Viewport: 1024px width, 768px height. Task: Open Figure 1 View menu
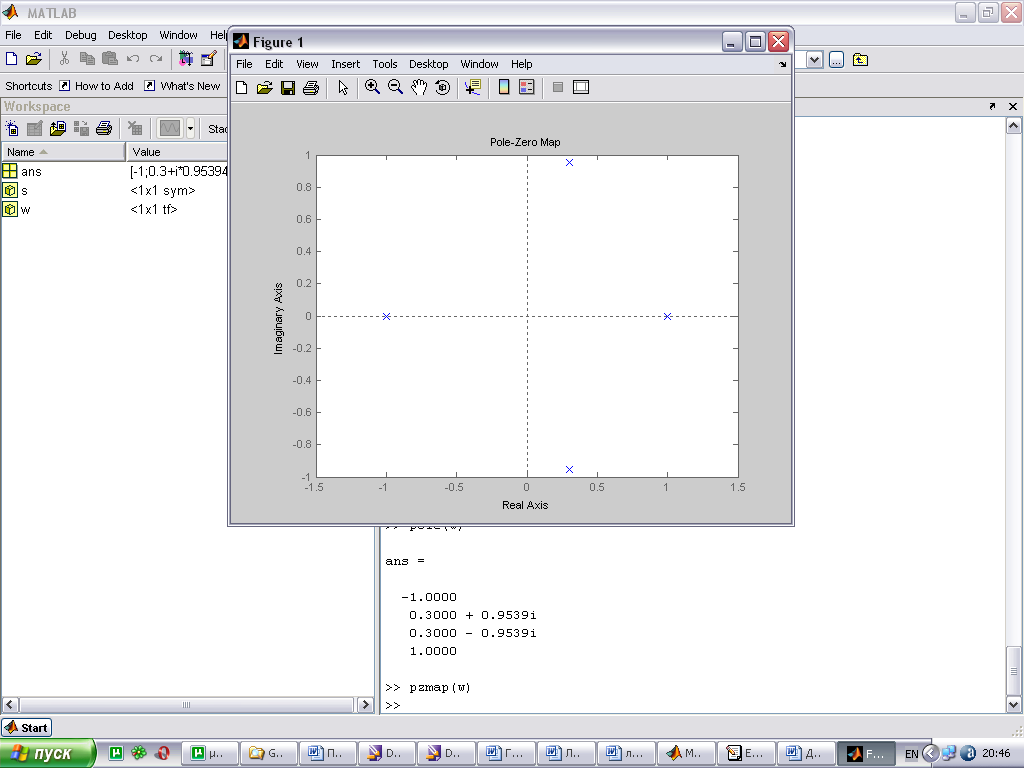[x=307, y=64]
